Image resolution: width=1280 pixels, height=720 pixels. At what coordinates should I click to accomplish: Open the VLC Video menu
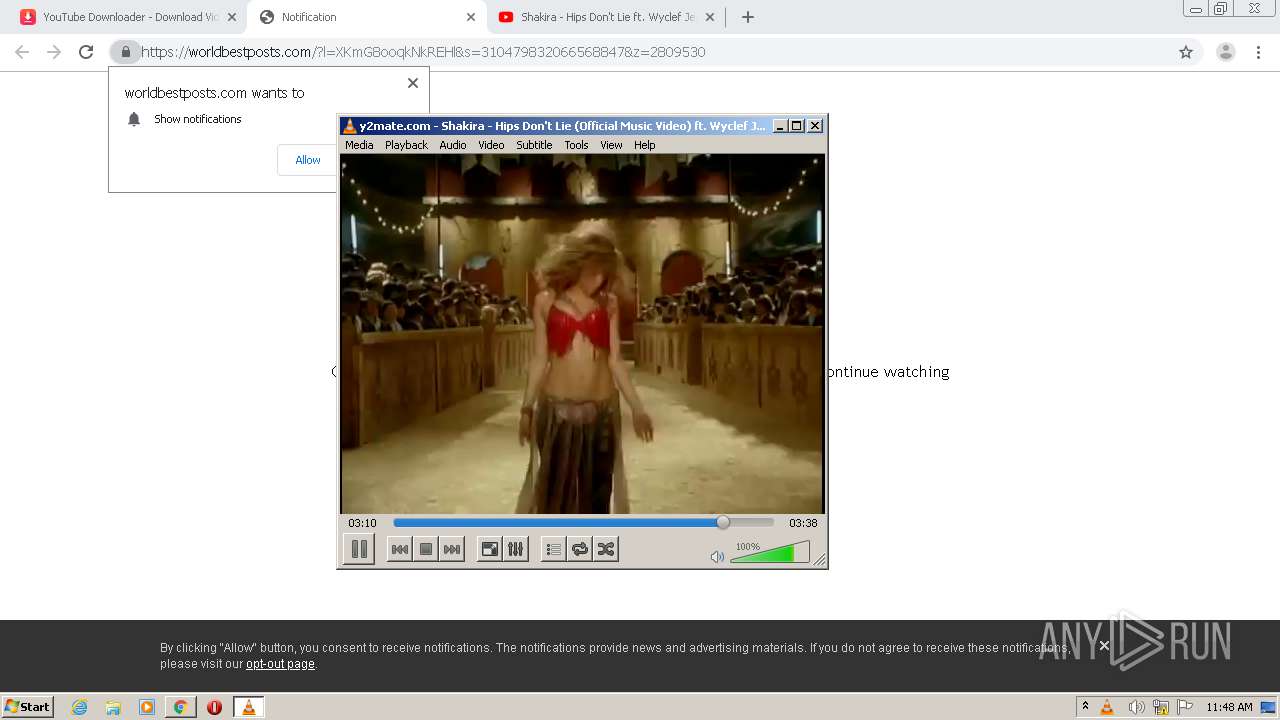491,145
